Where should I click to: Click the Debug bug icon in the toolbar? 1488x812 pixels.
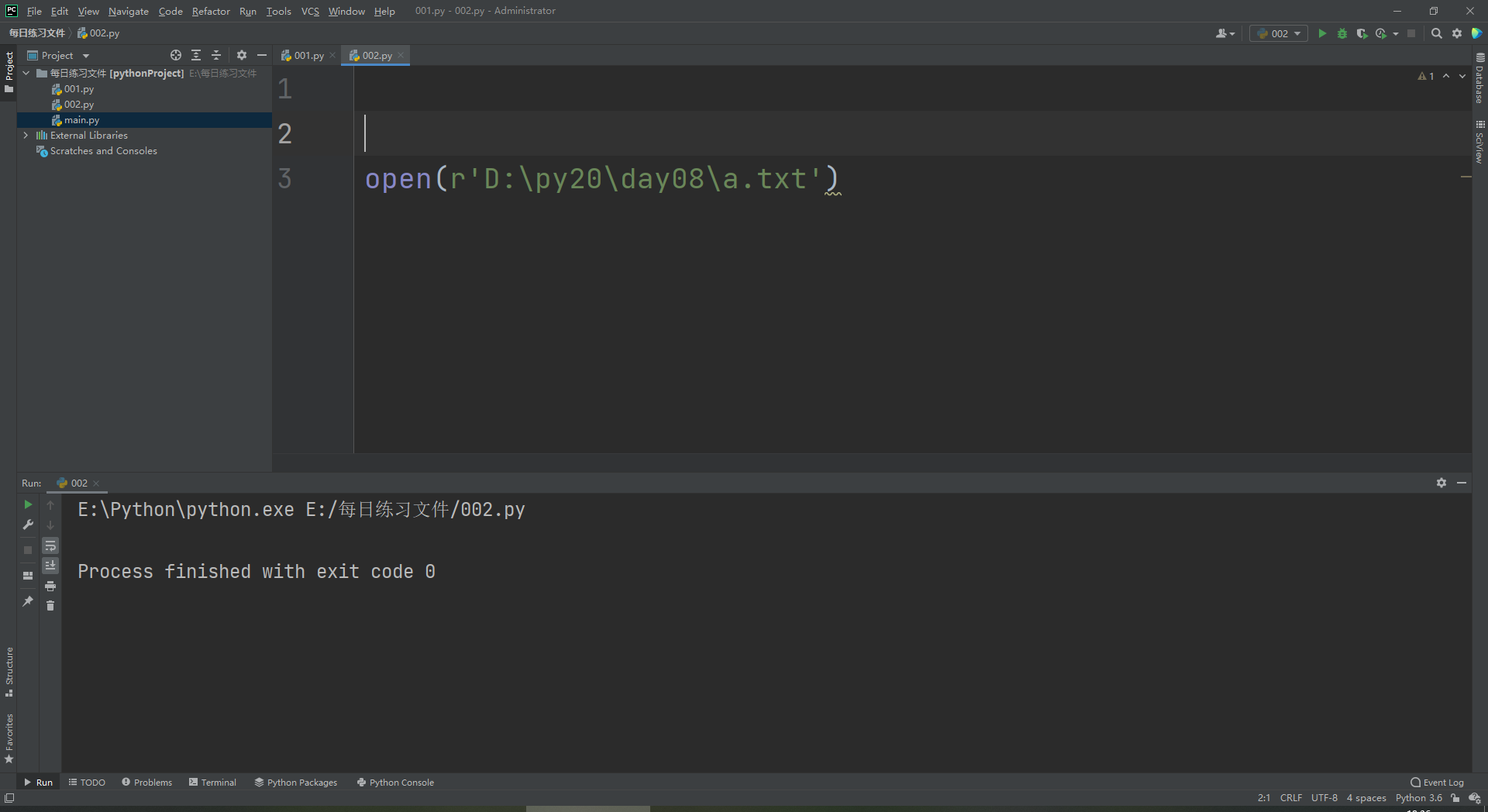pyautogui.click(x=1342, y=33)
